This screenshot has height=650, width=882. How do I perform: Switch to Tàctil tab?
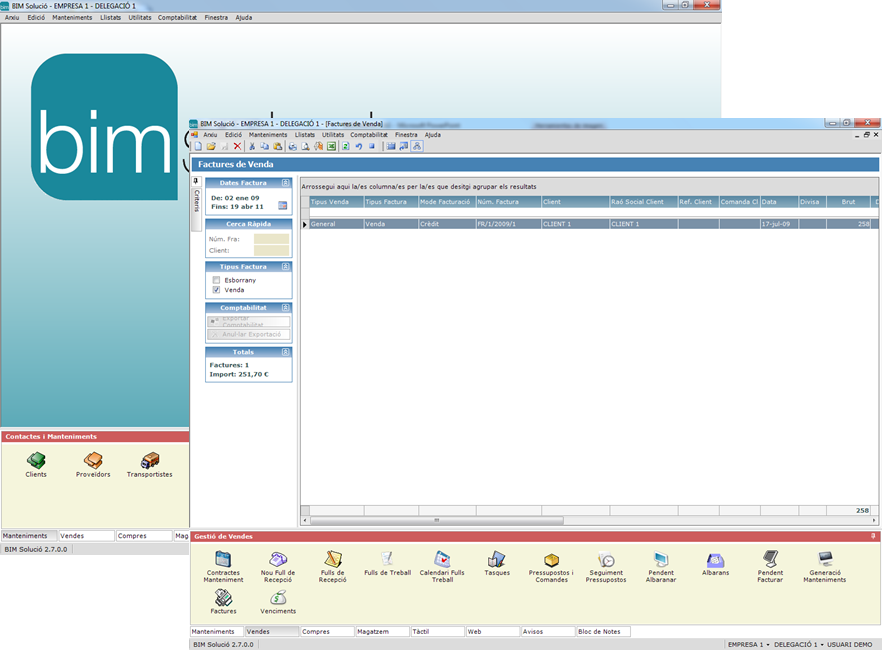pos(438,631)
